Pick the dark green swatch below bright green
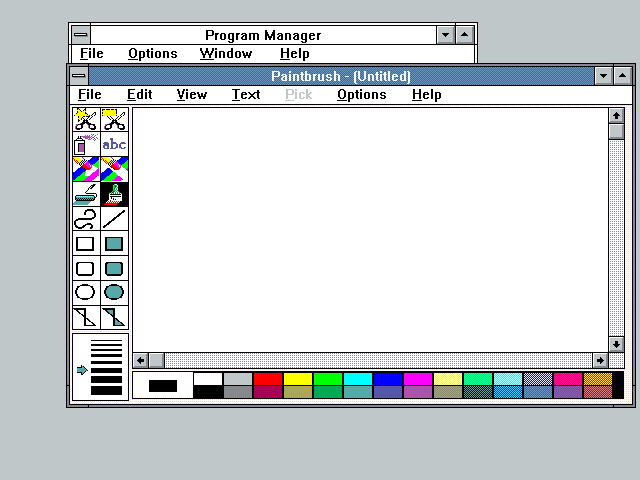The width and height of the screenshot is (640, 480). pyautogui.click(x=328, y=392)
